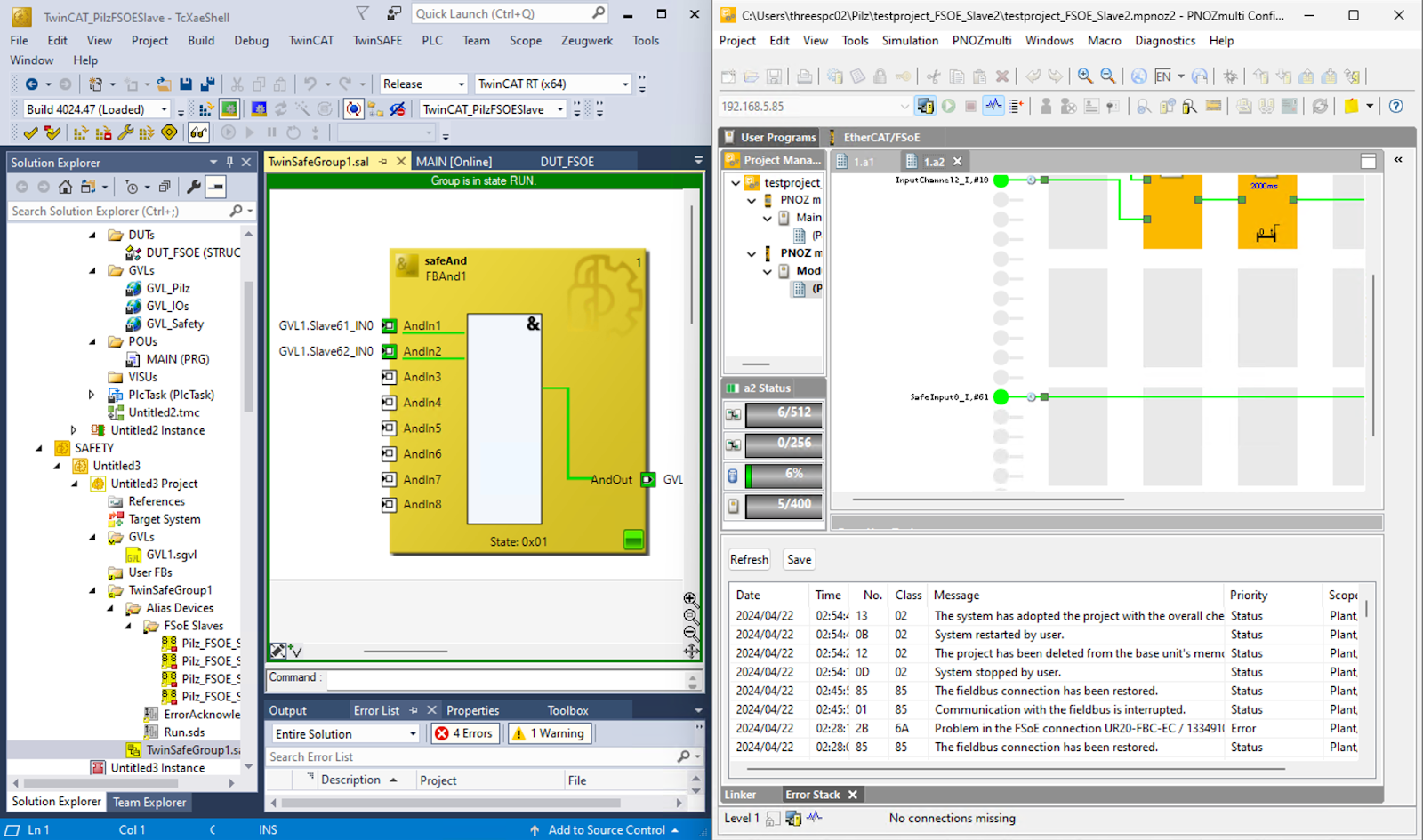Toggle the 4 Errors filter
1423x840 pixels.
pyautogui.click(x=466, y=733)
